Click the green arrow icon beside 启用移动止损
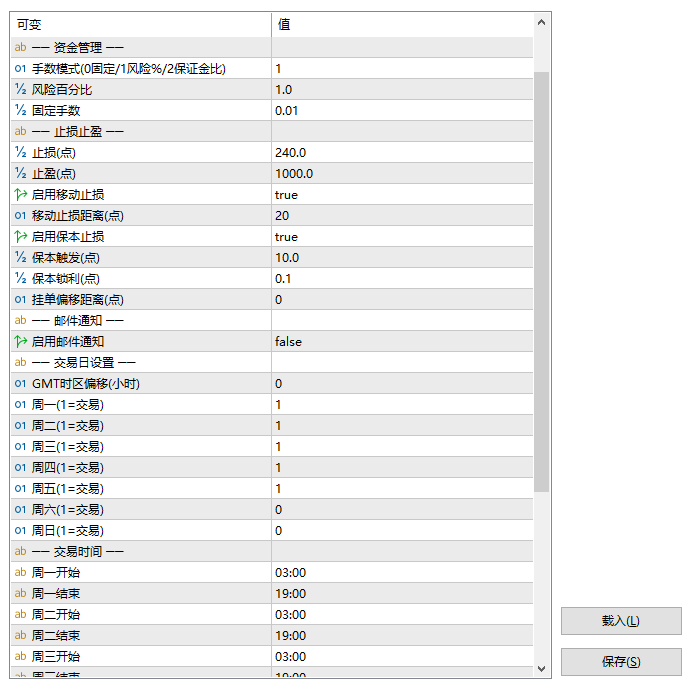Image resolution: width=691 pixels, height=689 pixels. [20, 194]
